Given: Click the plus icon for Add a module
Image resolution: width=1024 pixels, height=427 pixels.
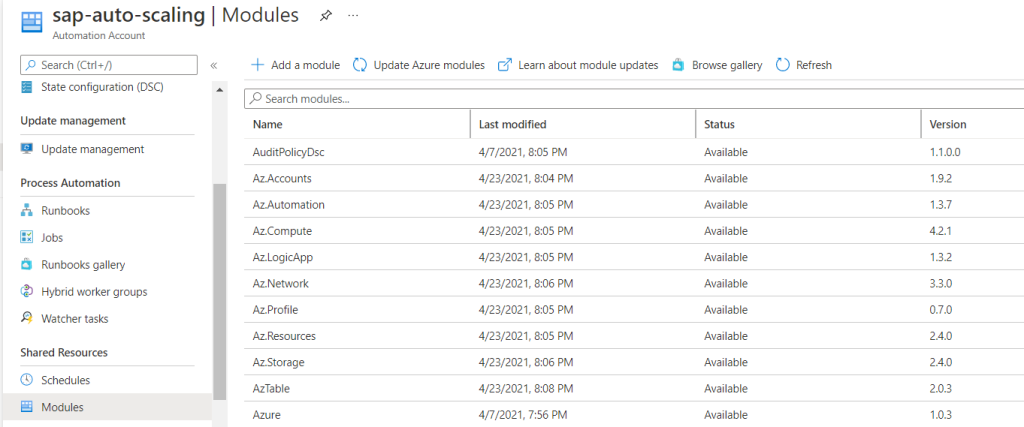Looking at the screenshot, I should click(257, 65).
